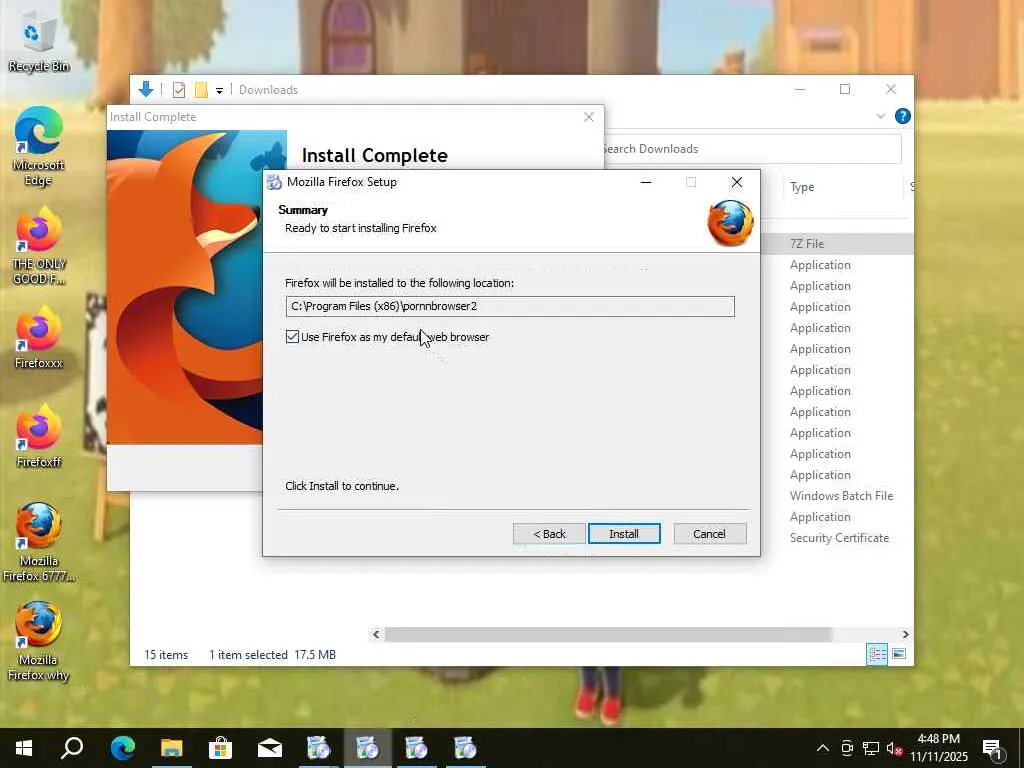Sort by the Type column header
The height and width of the screenshot is (768, 1024).
point(802,187)
